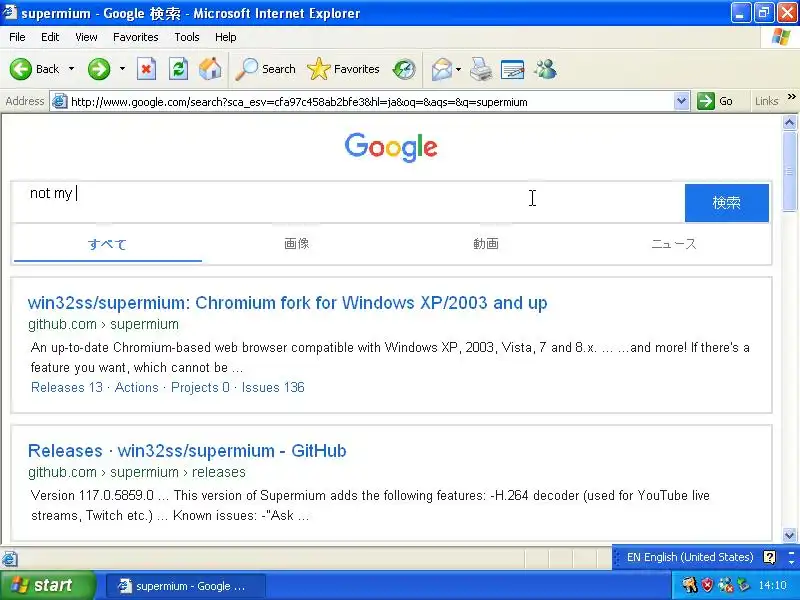The height and width of the screenshot is (600, 800).
Task: Go to the Home page icon
Action: tap(210, 69)
